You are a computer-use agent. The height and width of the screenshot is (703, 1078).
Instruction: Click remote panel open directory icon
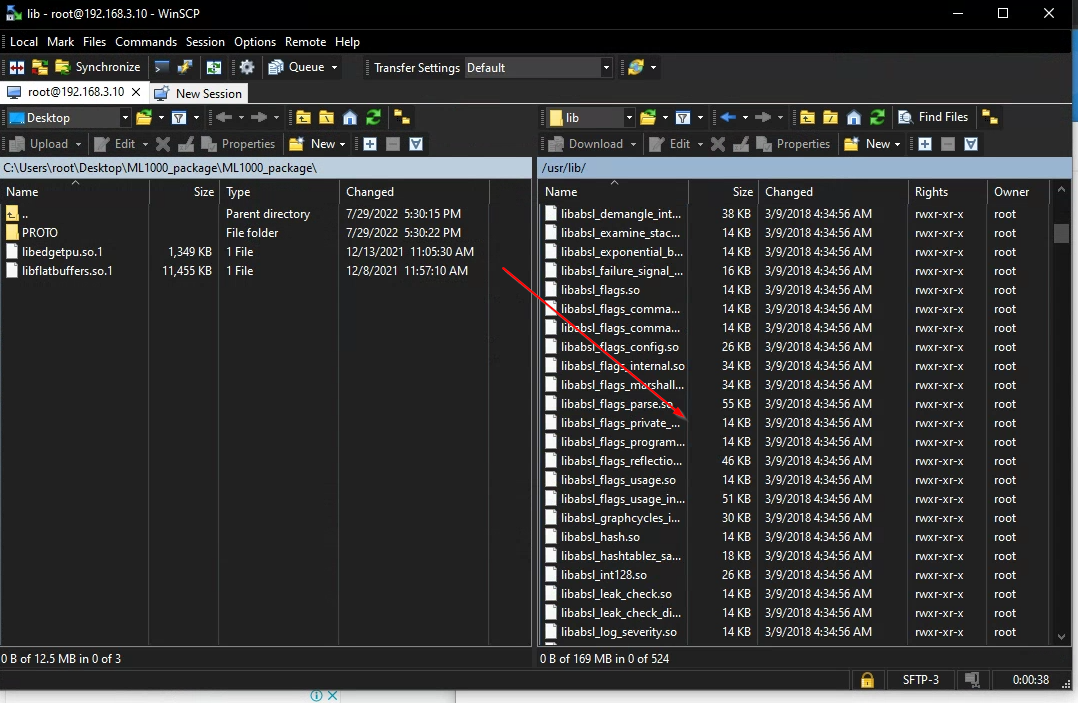coord(648,118)
